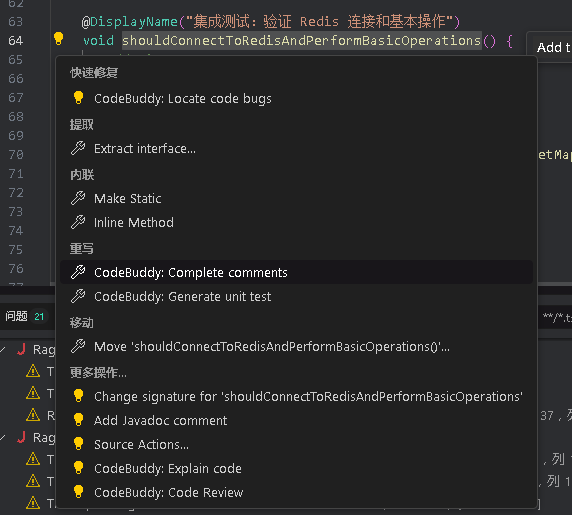The width and height of the screenshot is (572, 515).
Task: Click the 21 problems count badge
Action: [39, 317]
